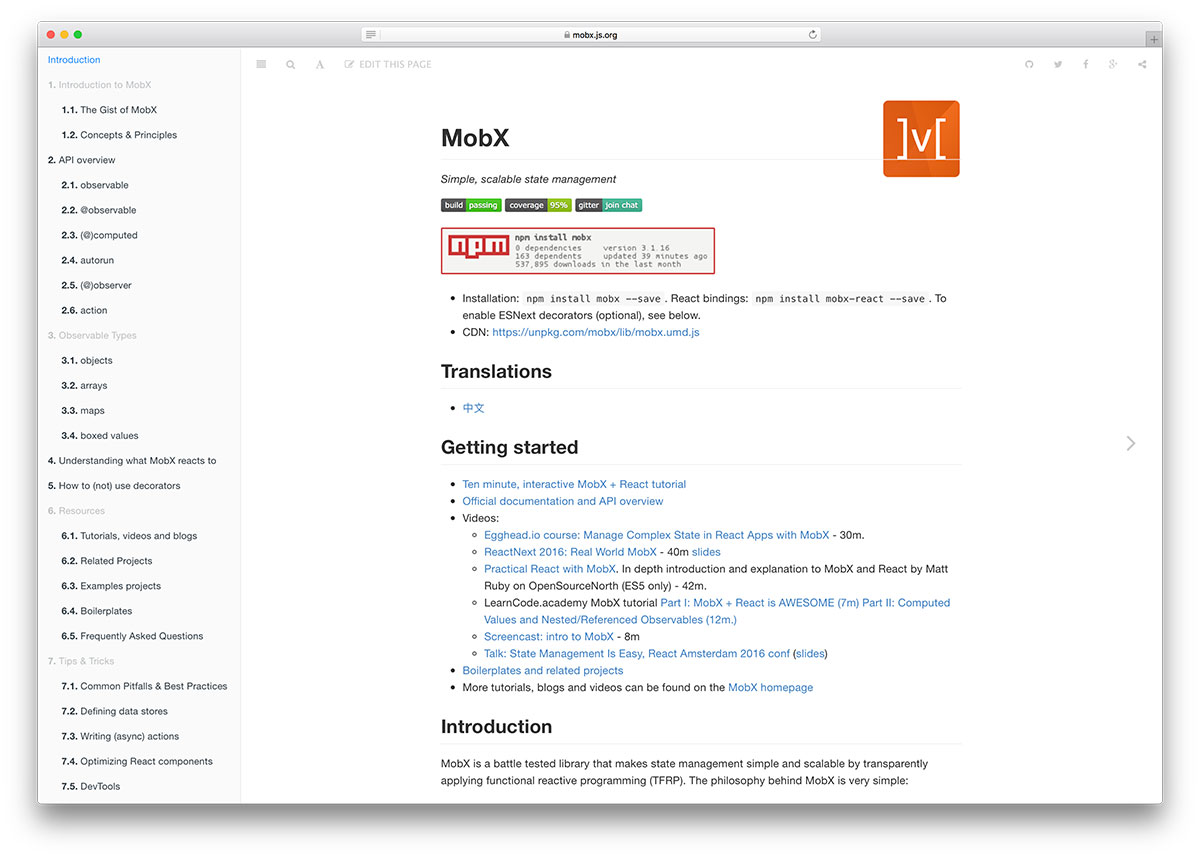The width and height of the screenshot is (1200, 858).
Task: Open arrays chapter
Action: click(84, 385)
